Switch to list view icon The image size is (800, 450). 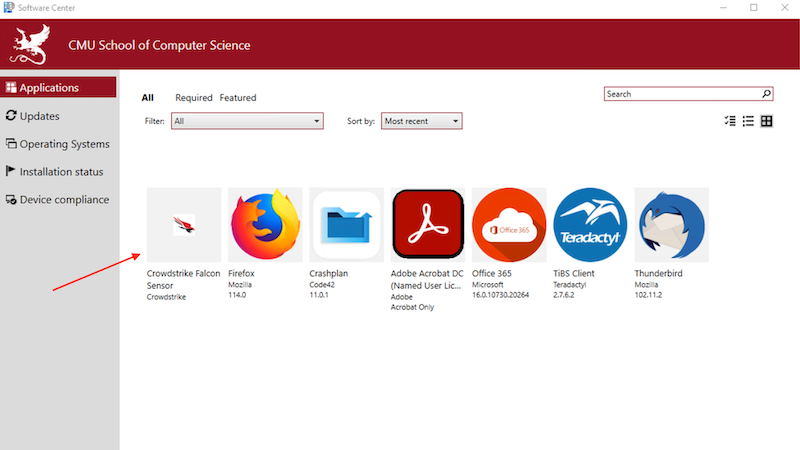coord(748,121)
